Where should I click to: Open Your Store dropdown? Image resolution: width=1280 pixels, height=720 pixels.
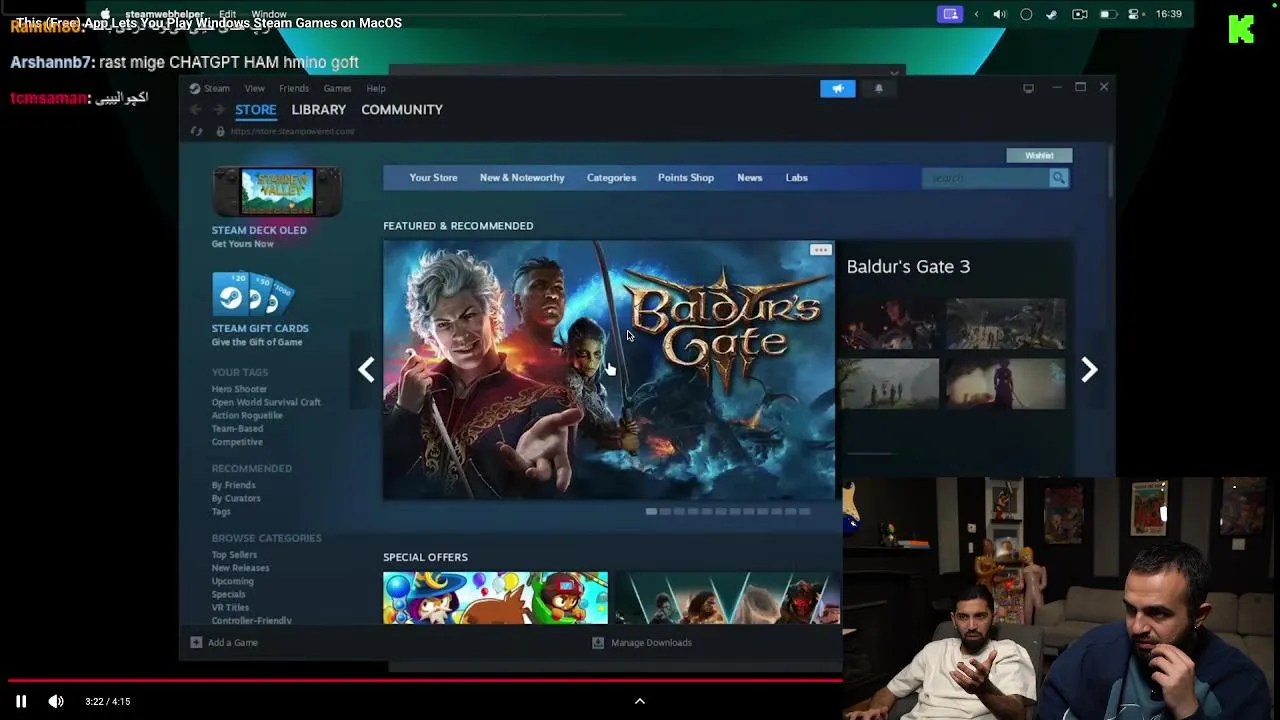(433, 178)
